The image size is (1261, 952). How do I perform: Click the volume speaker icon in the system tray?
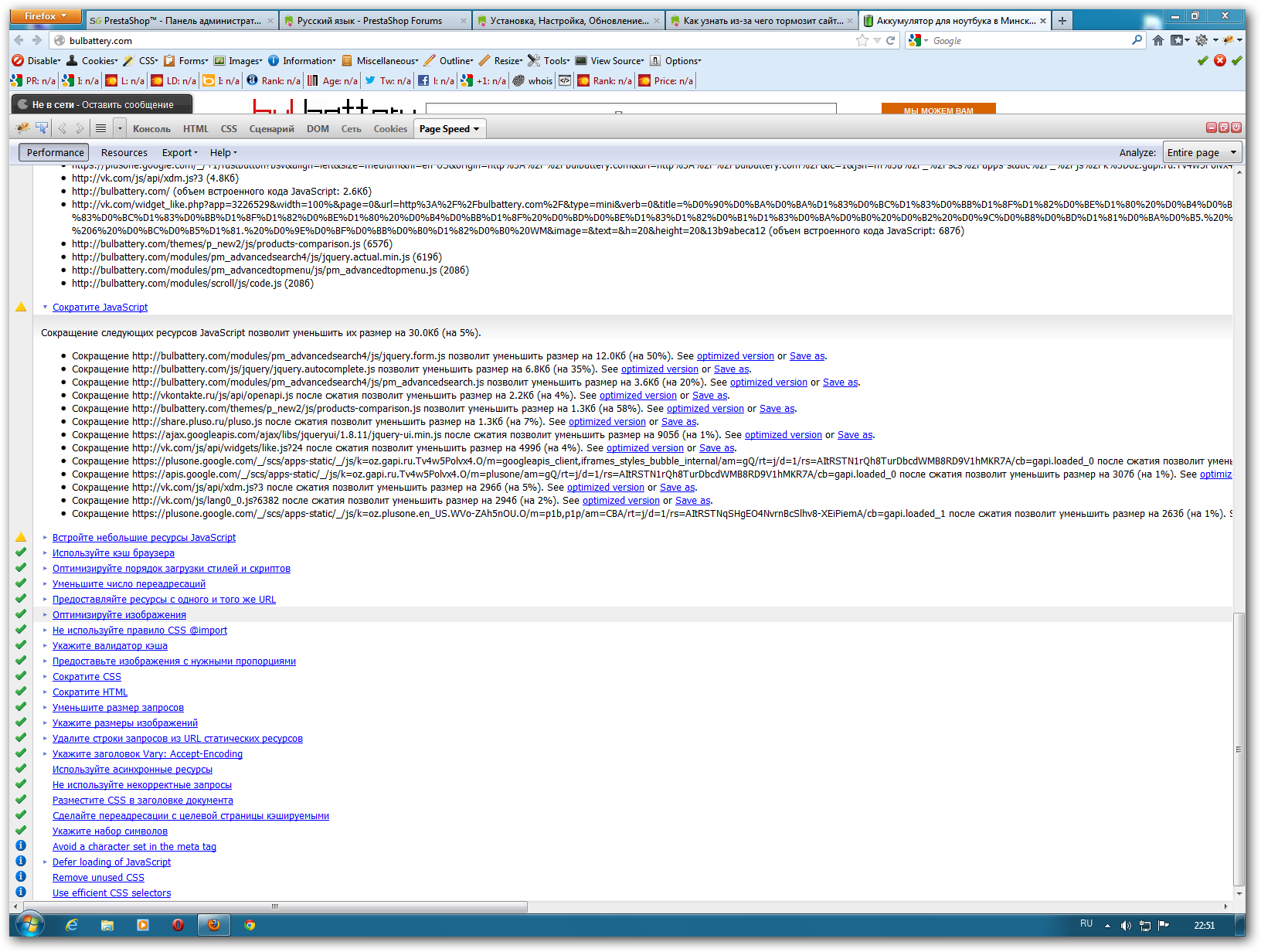coord(1126,925)
